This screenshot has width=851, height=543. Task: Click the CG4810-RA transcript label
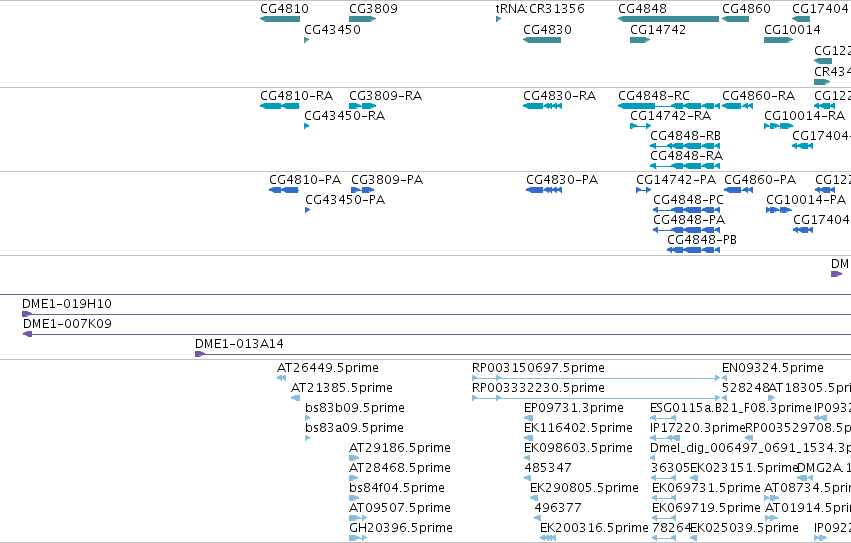296,96
